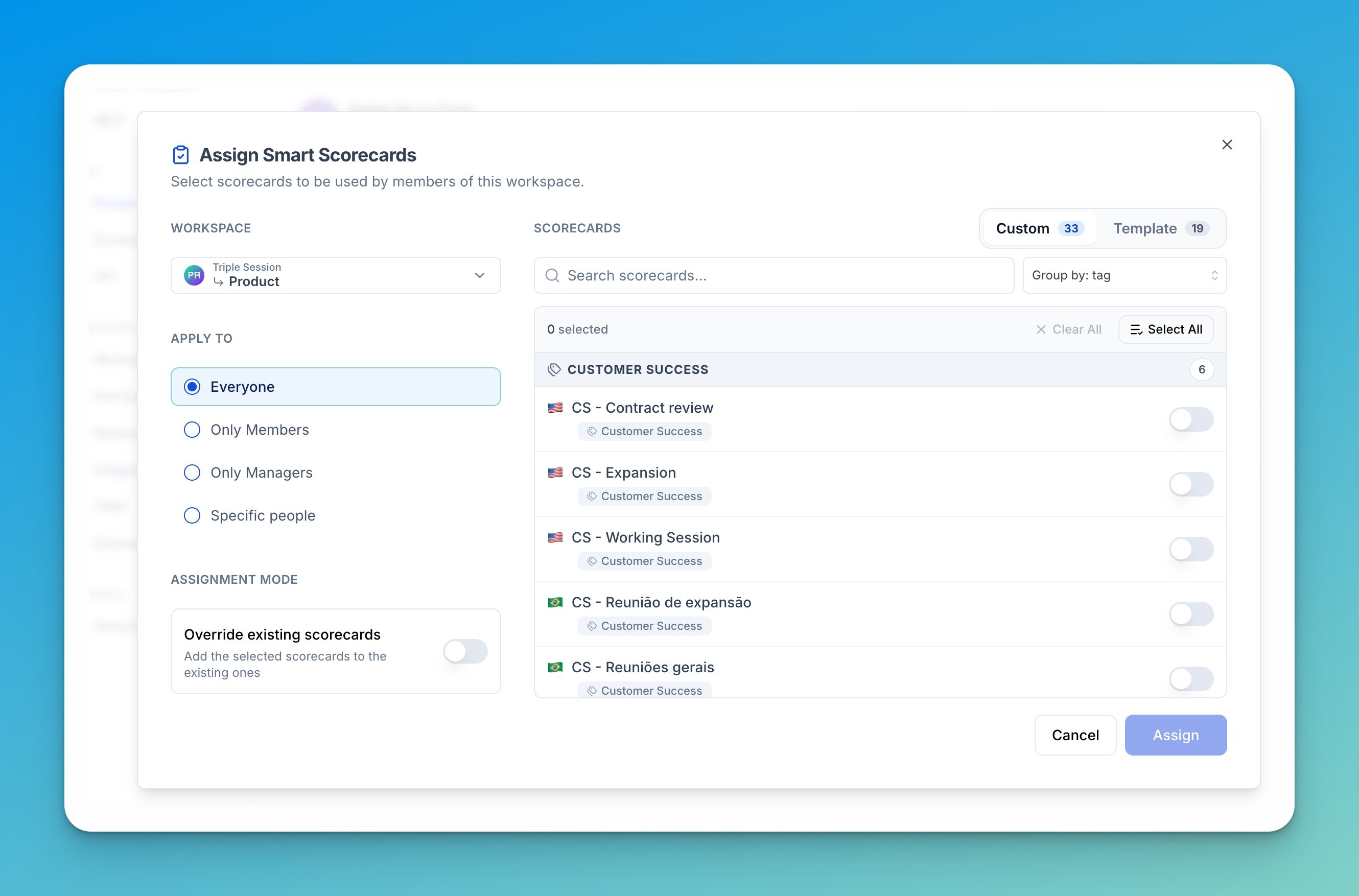Enable the CS - Expansion scorecard toggle

1191,485
